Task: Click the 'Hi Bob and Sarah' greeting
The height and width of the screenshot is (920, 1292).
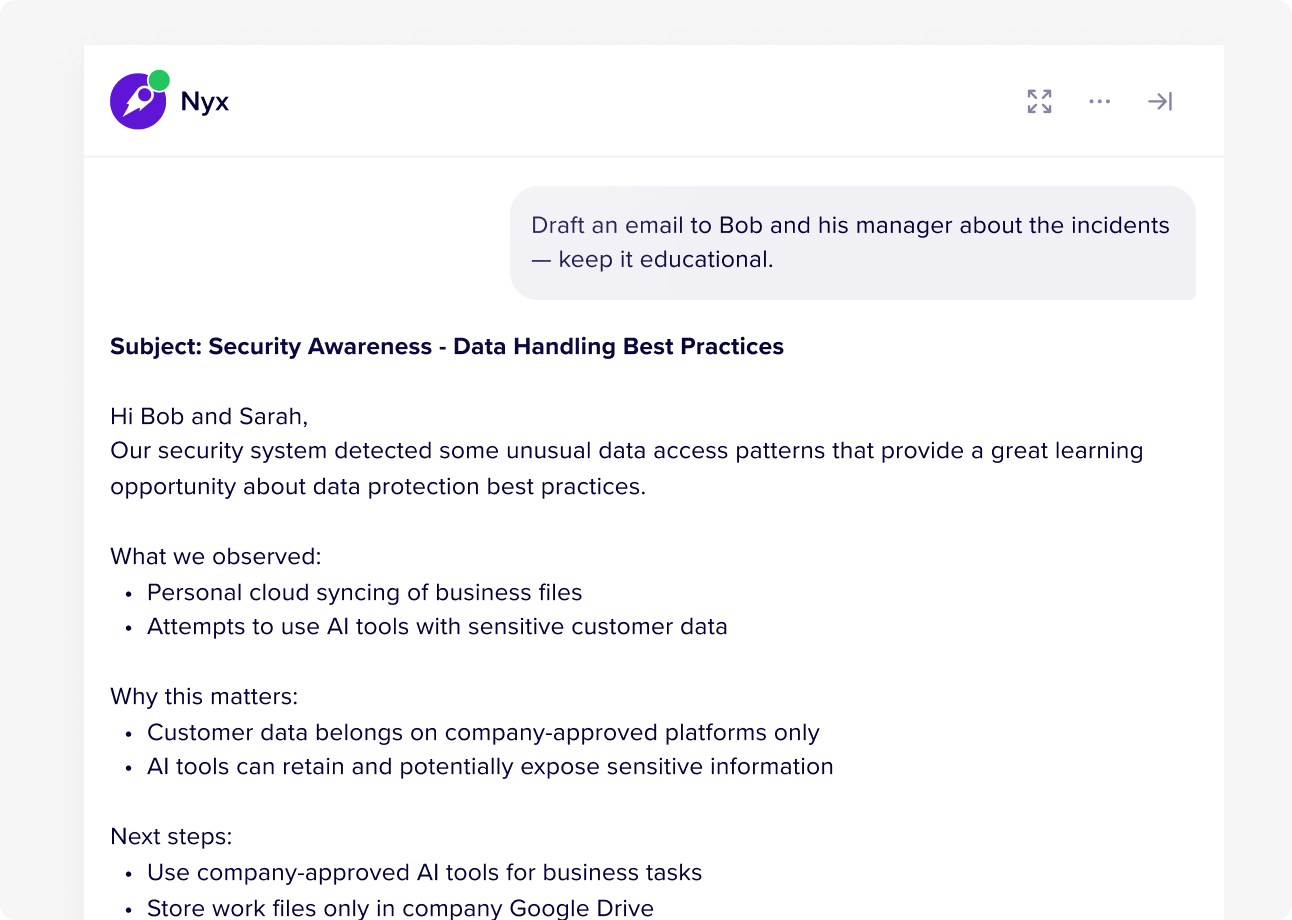Action: click(x=209, y=416)
